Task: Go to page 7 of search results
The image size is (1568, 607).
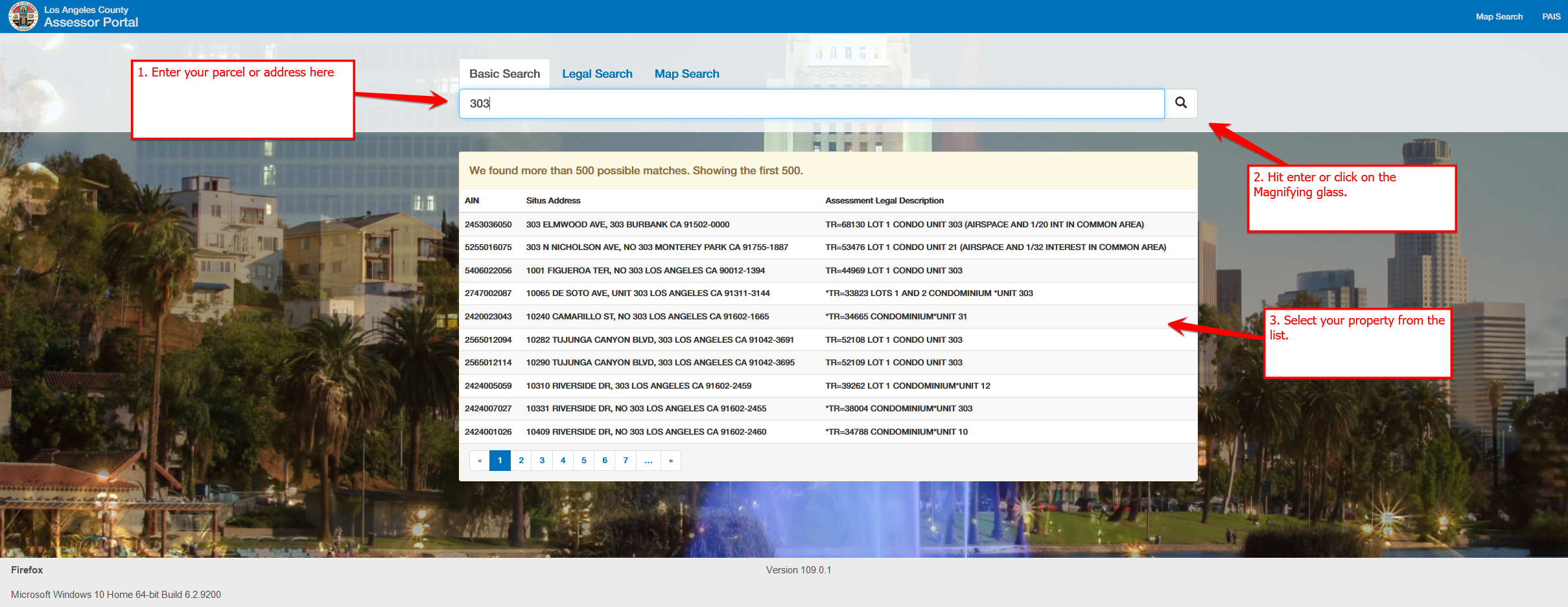Action: coord(625,460)
